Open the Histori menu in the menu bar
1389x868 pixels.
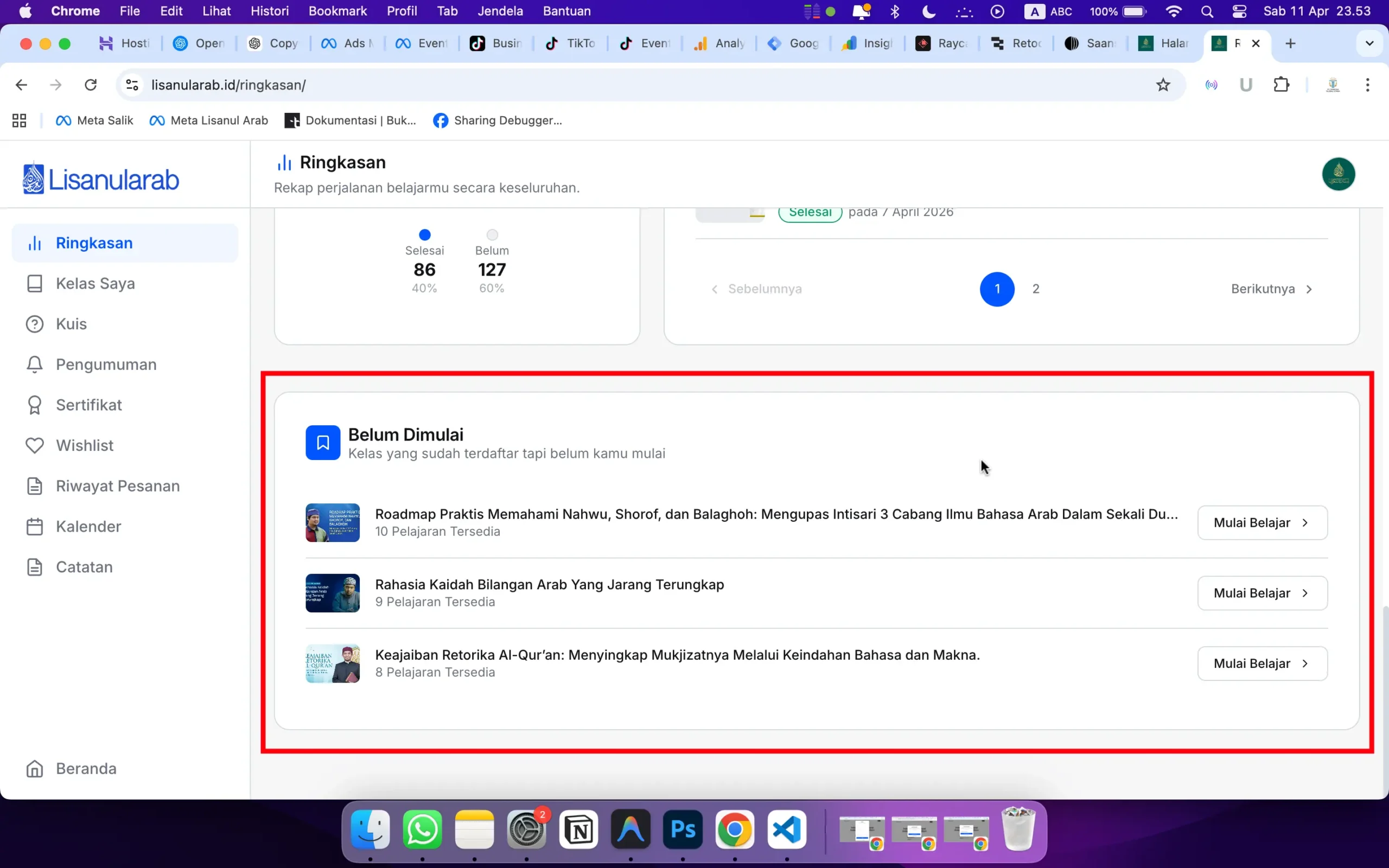269,11
